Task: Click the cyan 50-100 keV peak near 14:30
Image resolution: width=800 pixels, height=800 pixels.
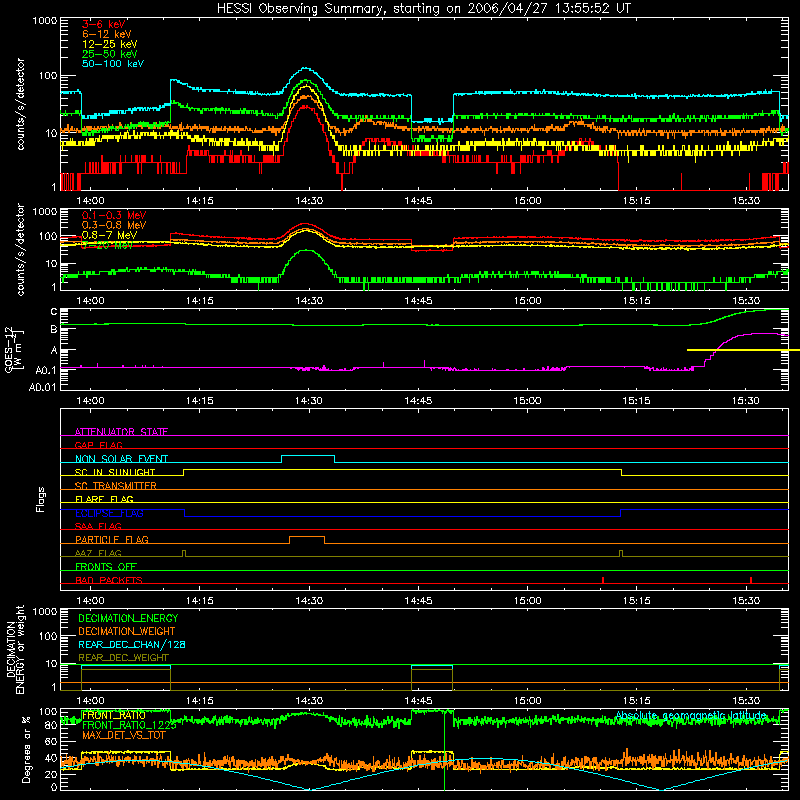Action: tap(306, 68)
